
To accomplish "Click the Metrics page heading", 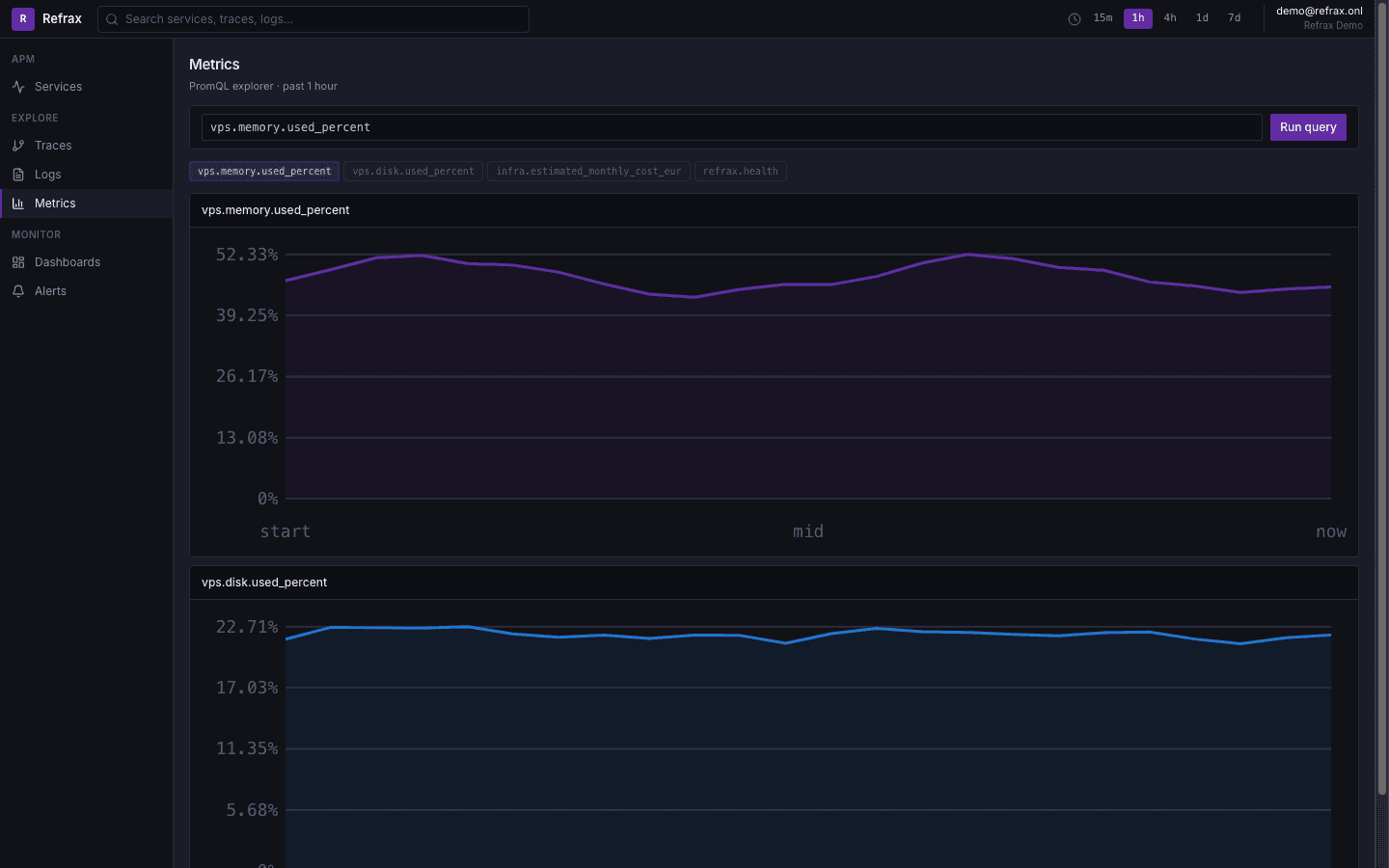I will pyautogui.click(x=214, y=65).
